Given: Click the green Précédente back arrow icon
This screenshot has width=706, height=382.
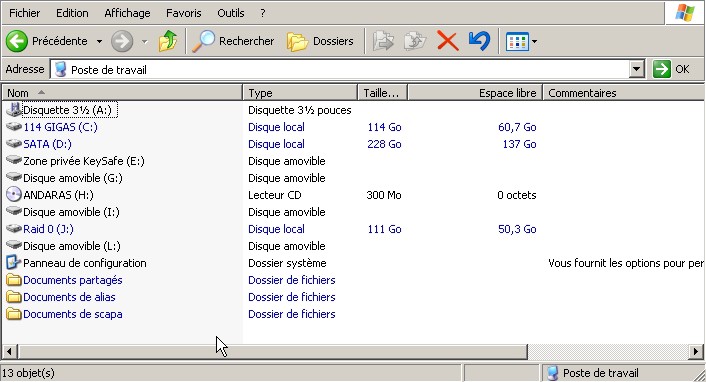Looking at the screenshot, I should tap(17, 41).
